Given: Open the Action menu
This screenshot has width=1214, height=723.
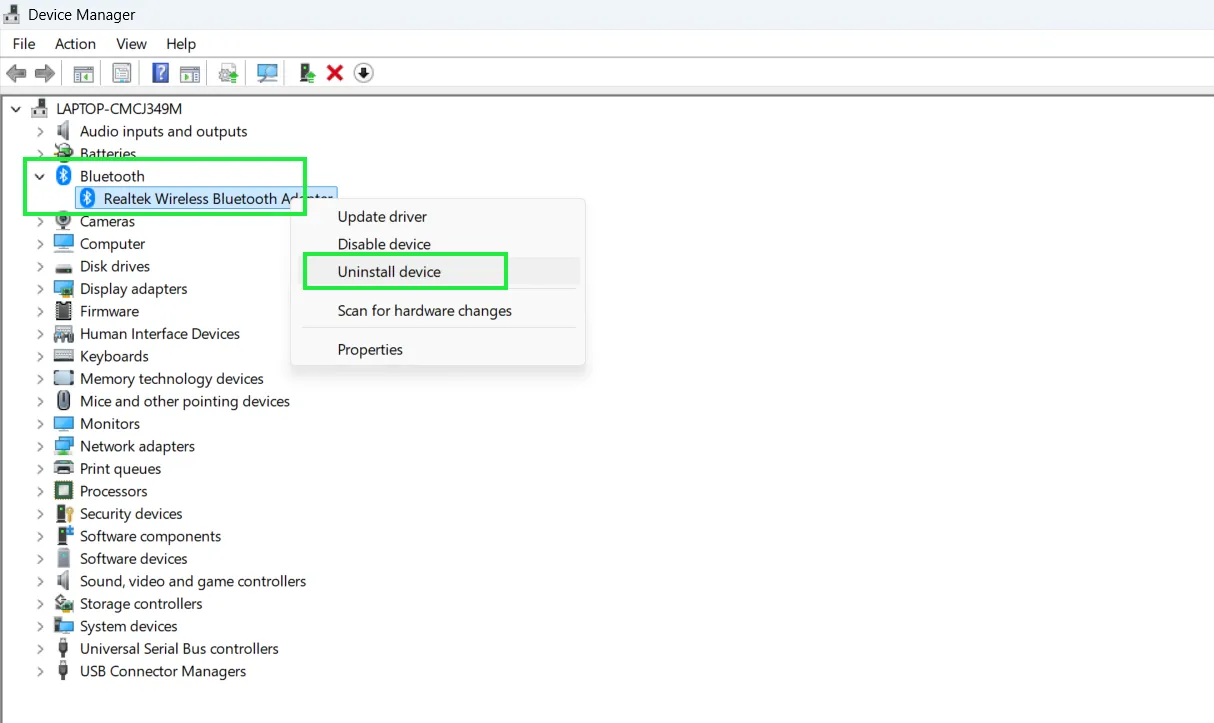Looking at the screenshot, I should (75, 43).
